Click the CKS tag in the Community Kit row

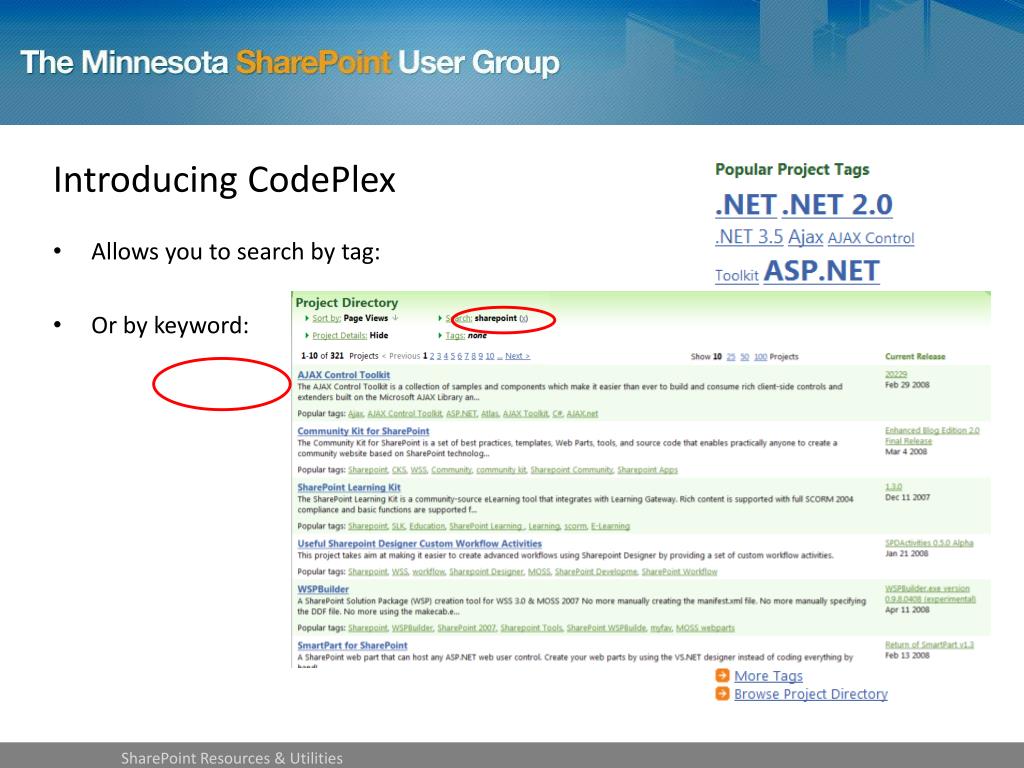(399, 470)
